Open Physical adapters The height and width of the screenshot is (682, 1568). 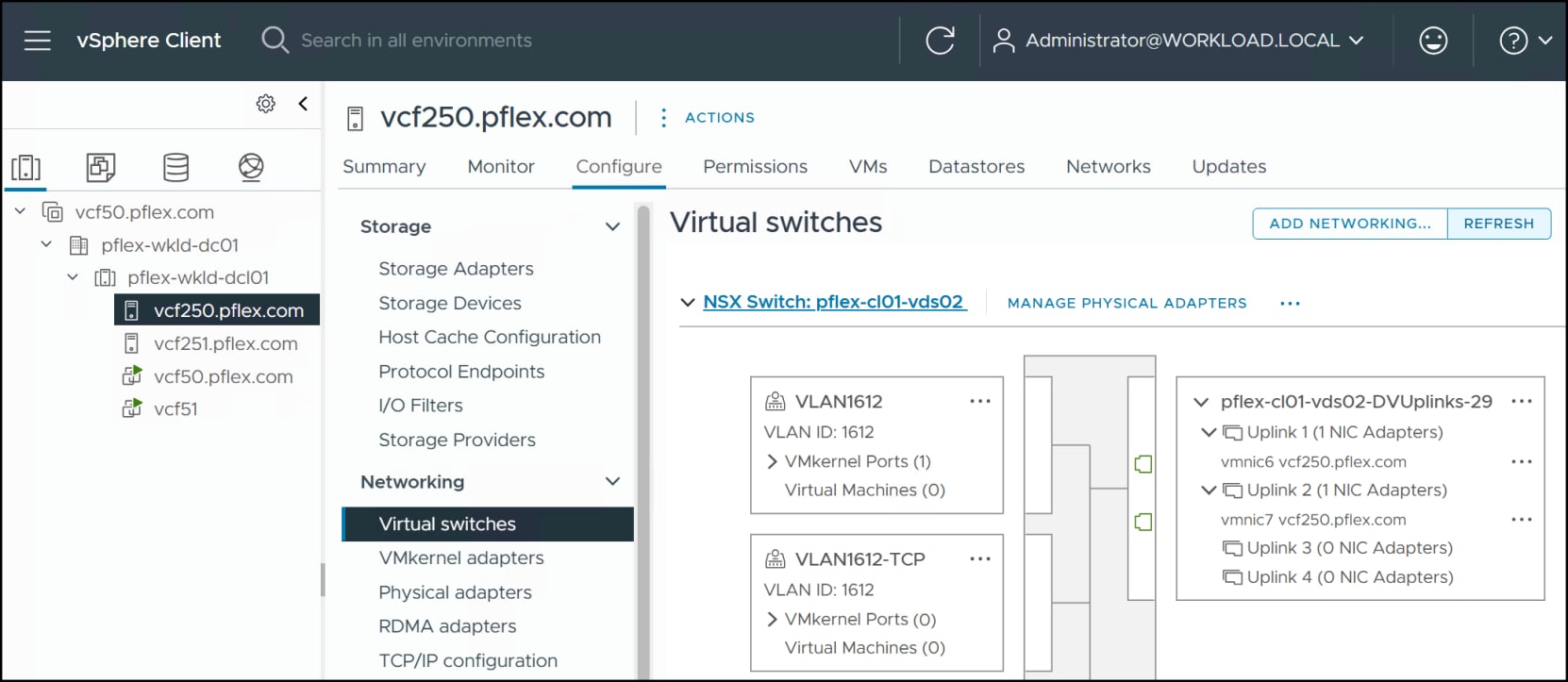[455, 592]
